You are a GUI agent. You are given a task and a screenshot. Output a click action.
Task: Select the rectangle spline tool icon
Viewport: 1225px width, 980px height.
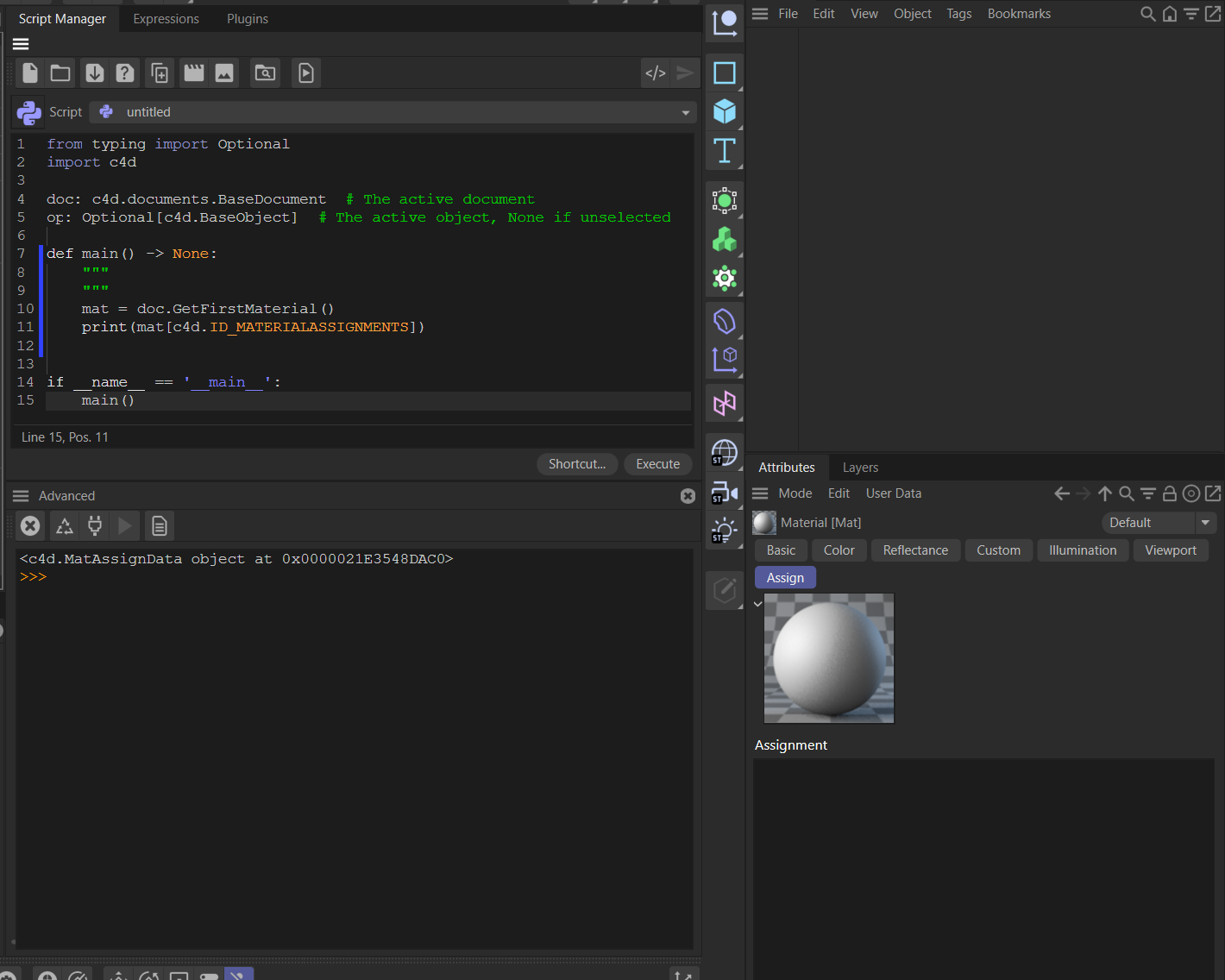pos(725,73)
